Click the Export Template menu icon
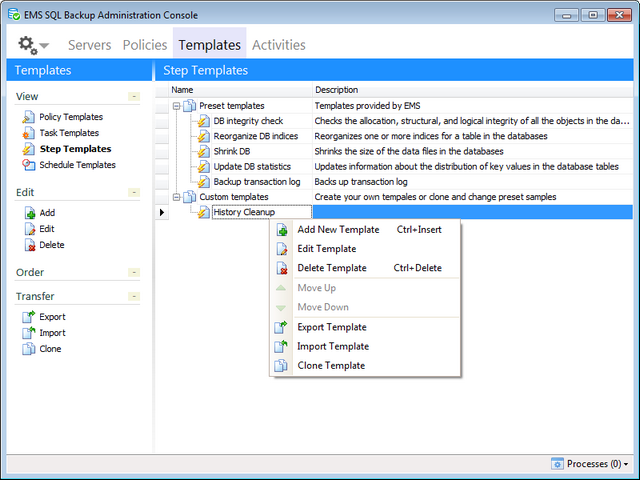640x480 pixels. 281,327
